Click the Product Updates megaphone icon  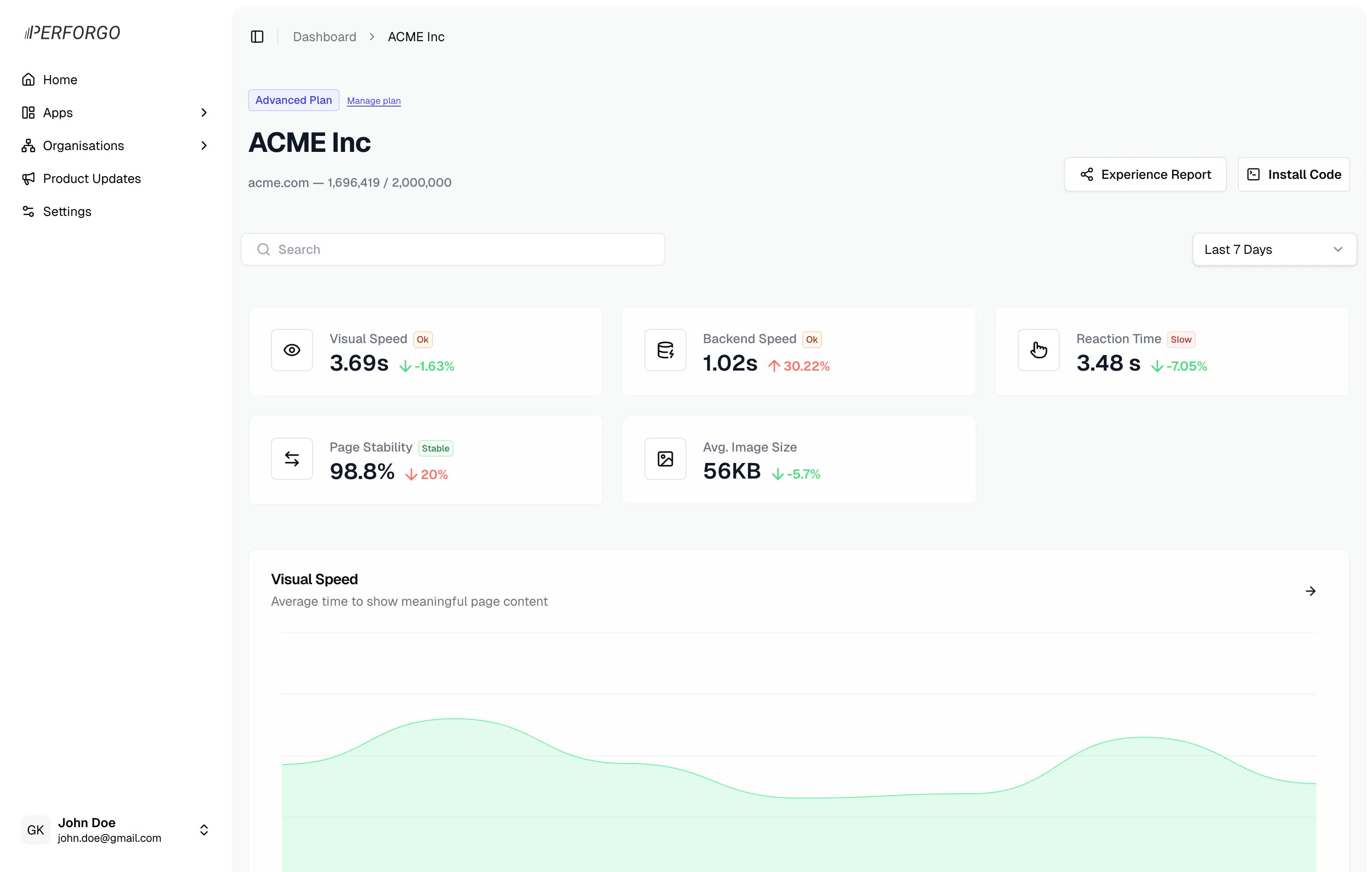pyautogui.click(x=29, y=178)
